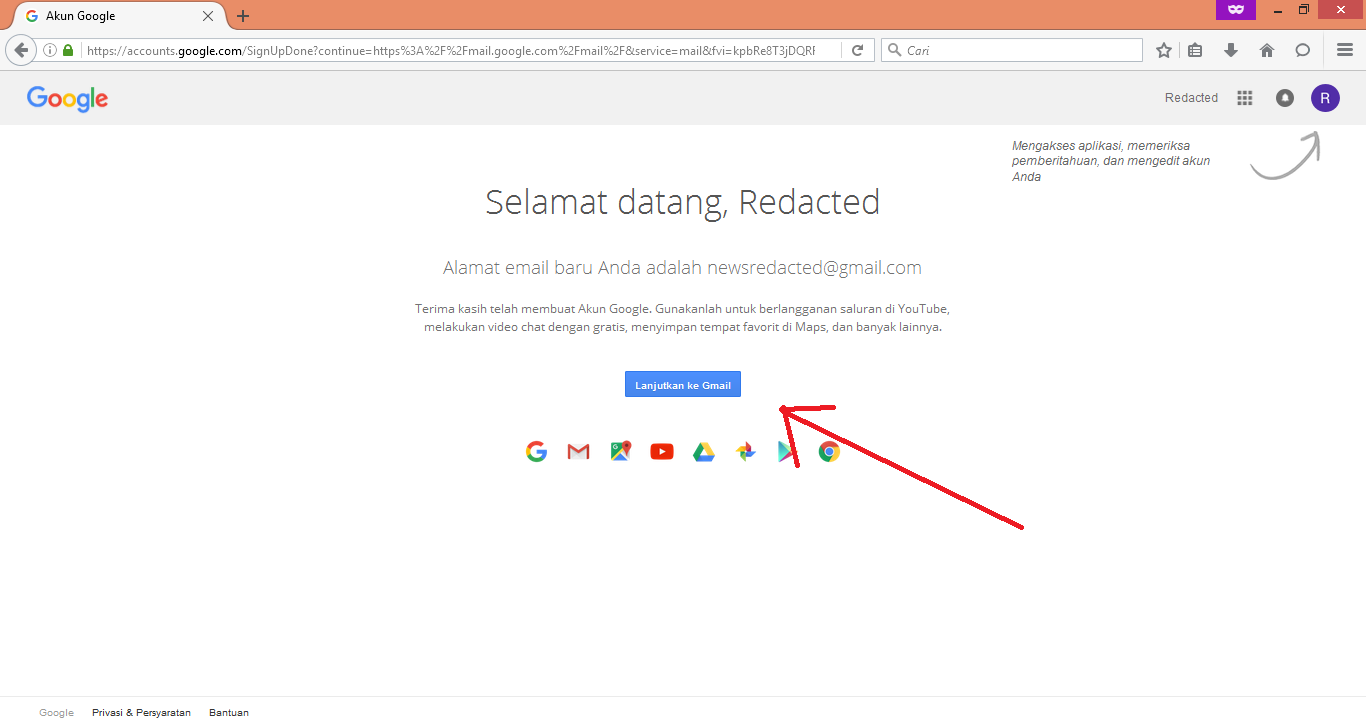The width and height of the screenshot is (1366, 728).
Task: Open the Privasi & Persyaratan footer link
Action: (141, 713)
